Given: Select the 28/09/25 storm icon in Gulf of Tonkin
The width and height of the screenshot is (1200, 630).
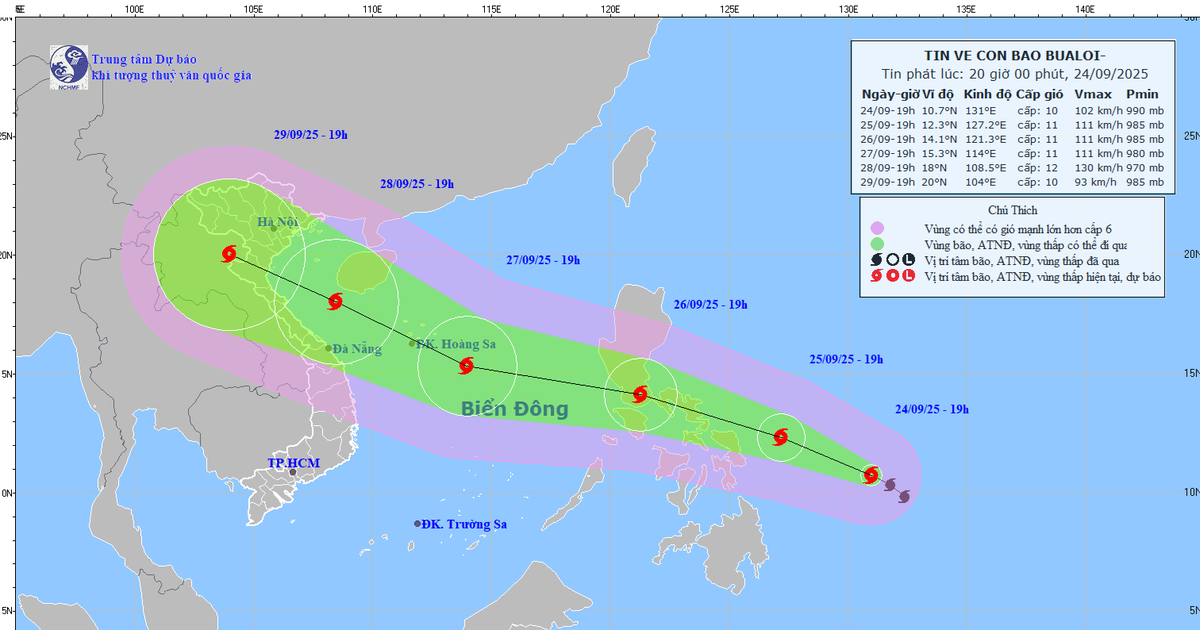Looking at the screenshot, I should 336,301.
